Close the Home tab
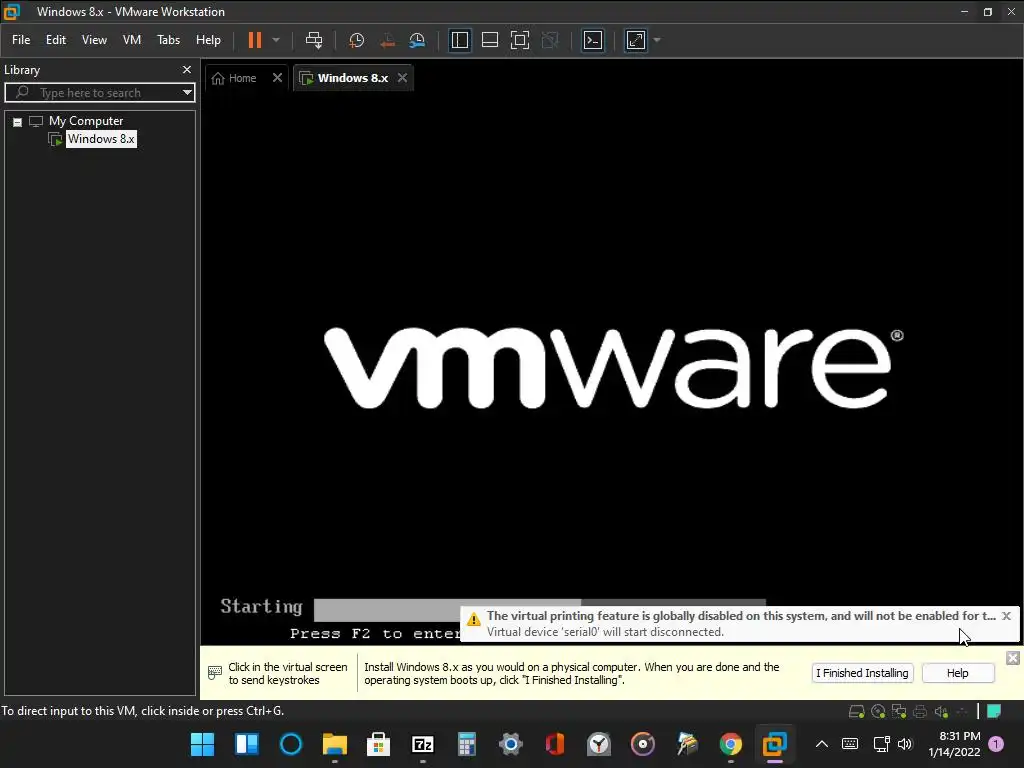 [278, 78]
